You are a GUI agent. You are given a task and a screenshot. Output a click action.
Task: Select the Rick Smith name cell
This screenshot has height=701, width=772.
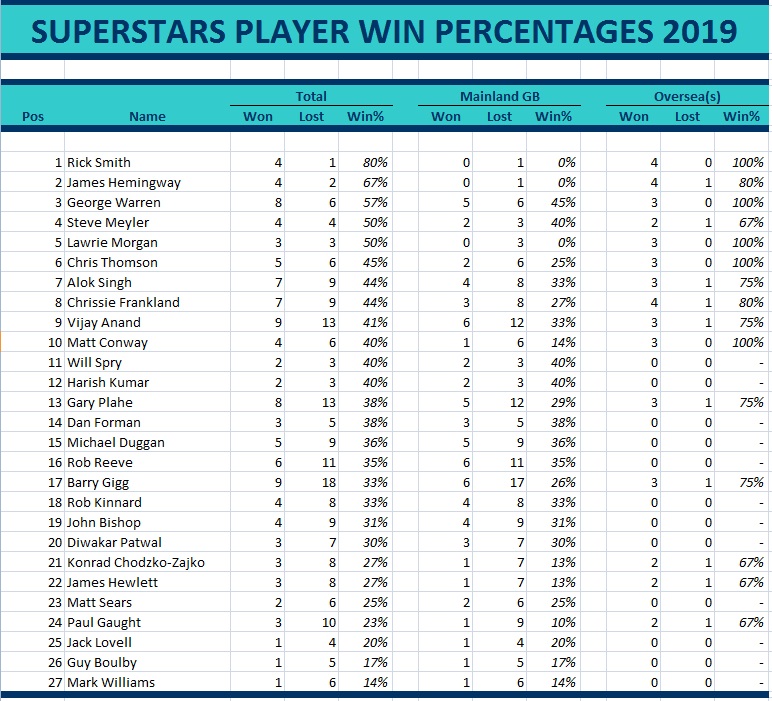(x=98, y=162)
